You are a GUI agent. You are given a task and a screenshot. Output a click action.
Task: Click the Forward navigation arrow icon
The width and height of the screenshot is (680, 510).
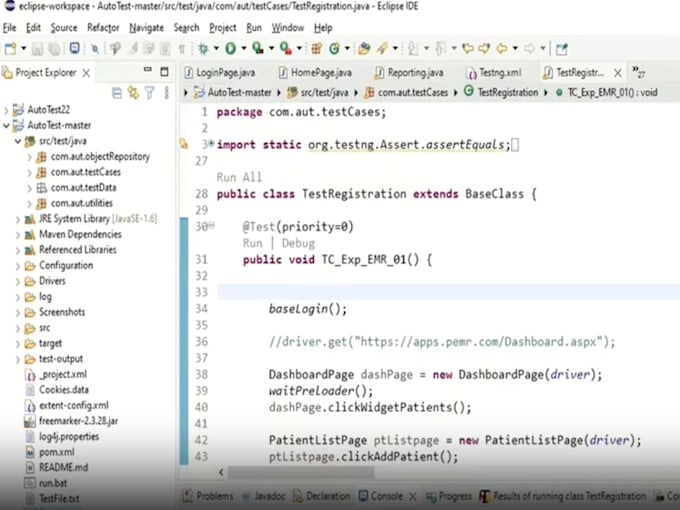[529, 49]
